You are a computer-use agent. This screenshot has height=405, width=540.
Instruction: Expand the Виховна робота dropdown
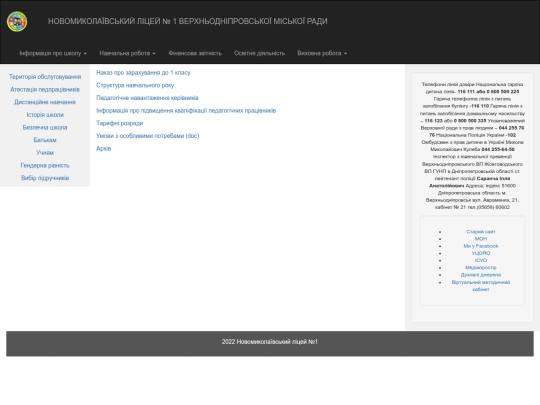point(322,53)
